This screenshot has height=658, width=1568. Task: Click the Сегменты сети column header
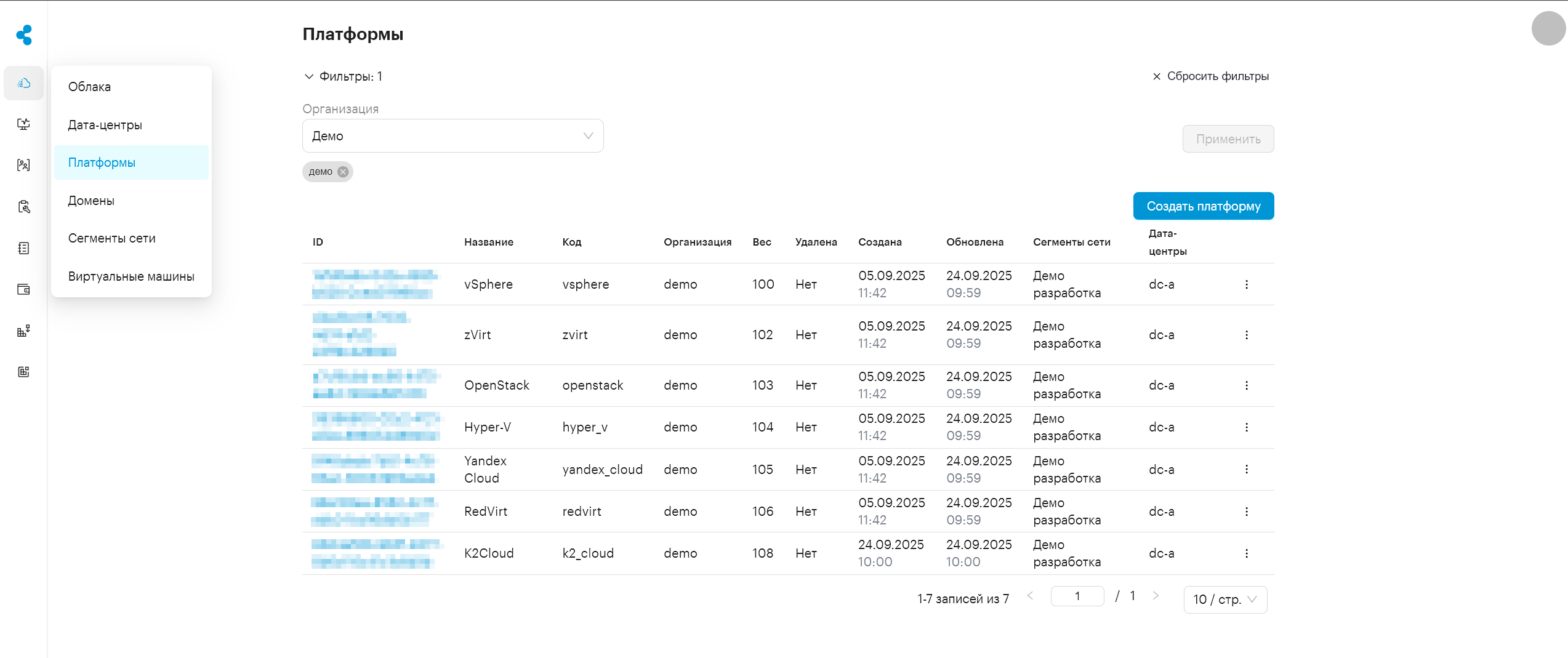1072,242
